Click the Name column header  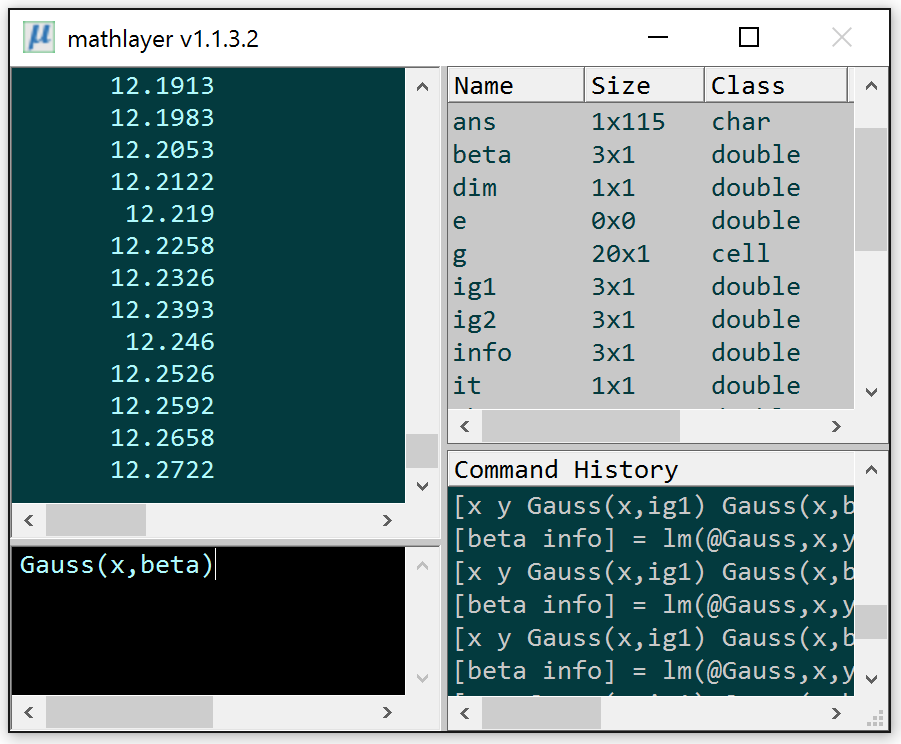[515, 86]
